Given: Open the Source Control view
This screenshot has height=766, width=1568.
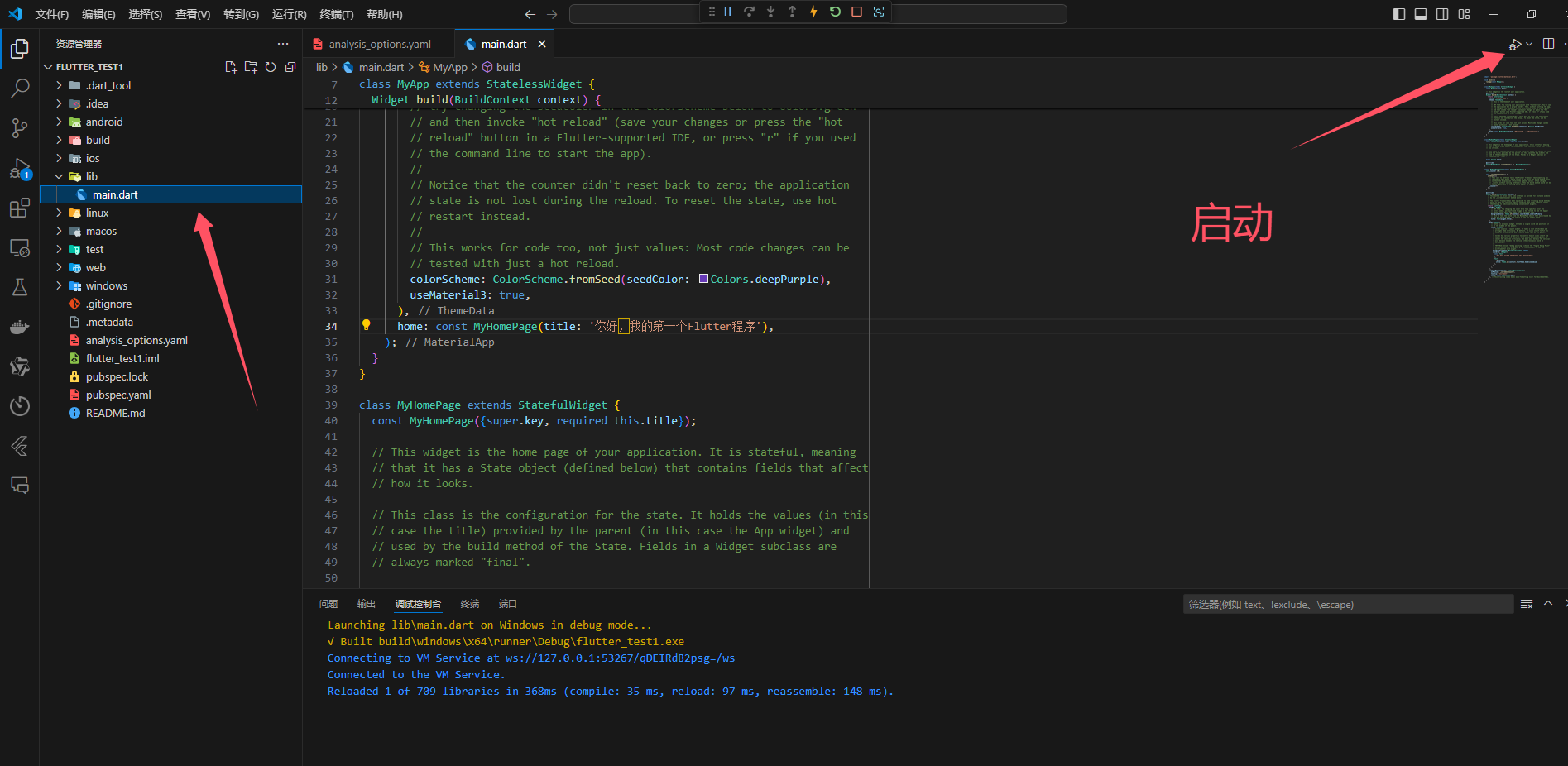Looking at the screenshot, I should [x=20, y=127].
